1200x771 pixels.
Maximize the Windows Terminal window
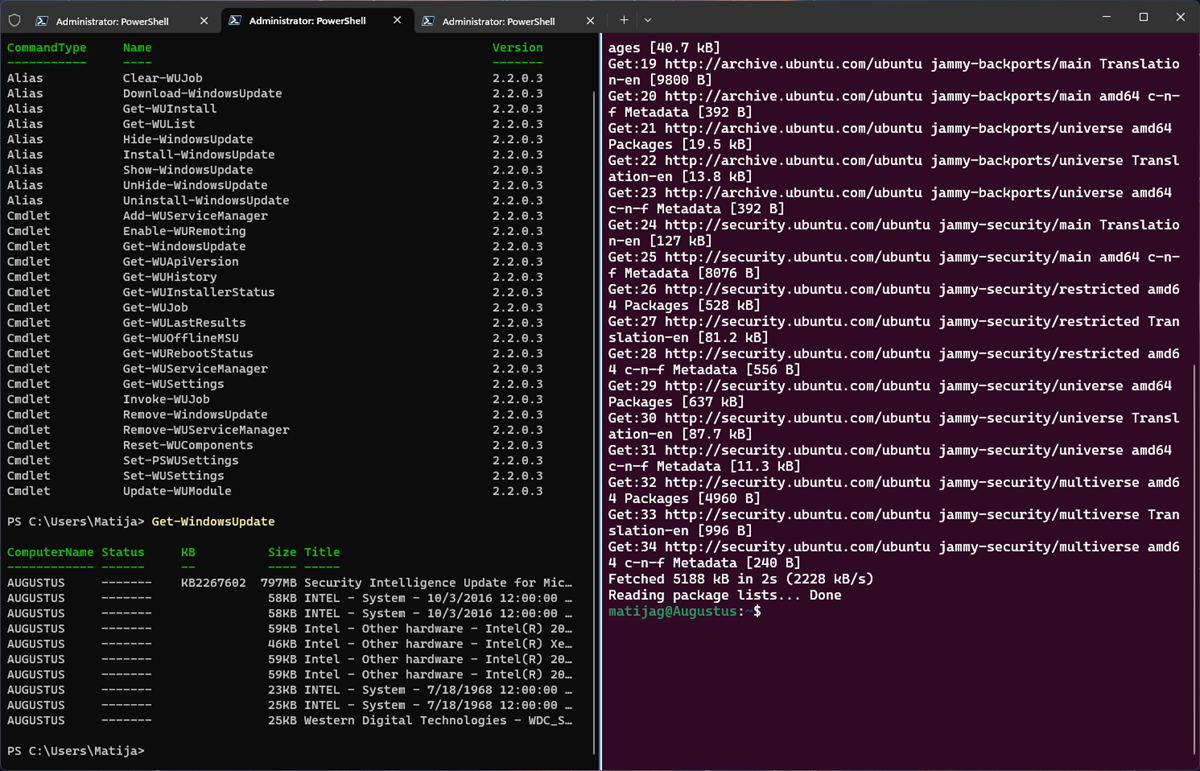coord(1143,17)
